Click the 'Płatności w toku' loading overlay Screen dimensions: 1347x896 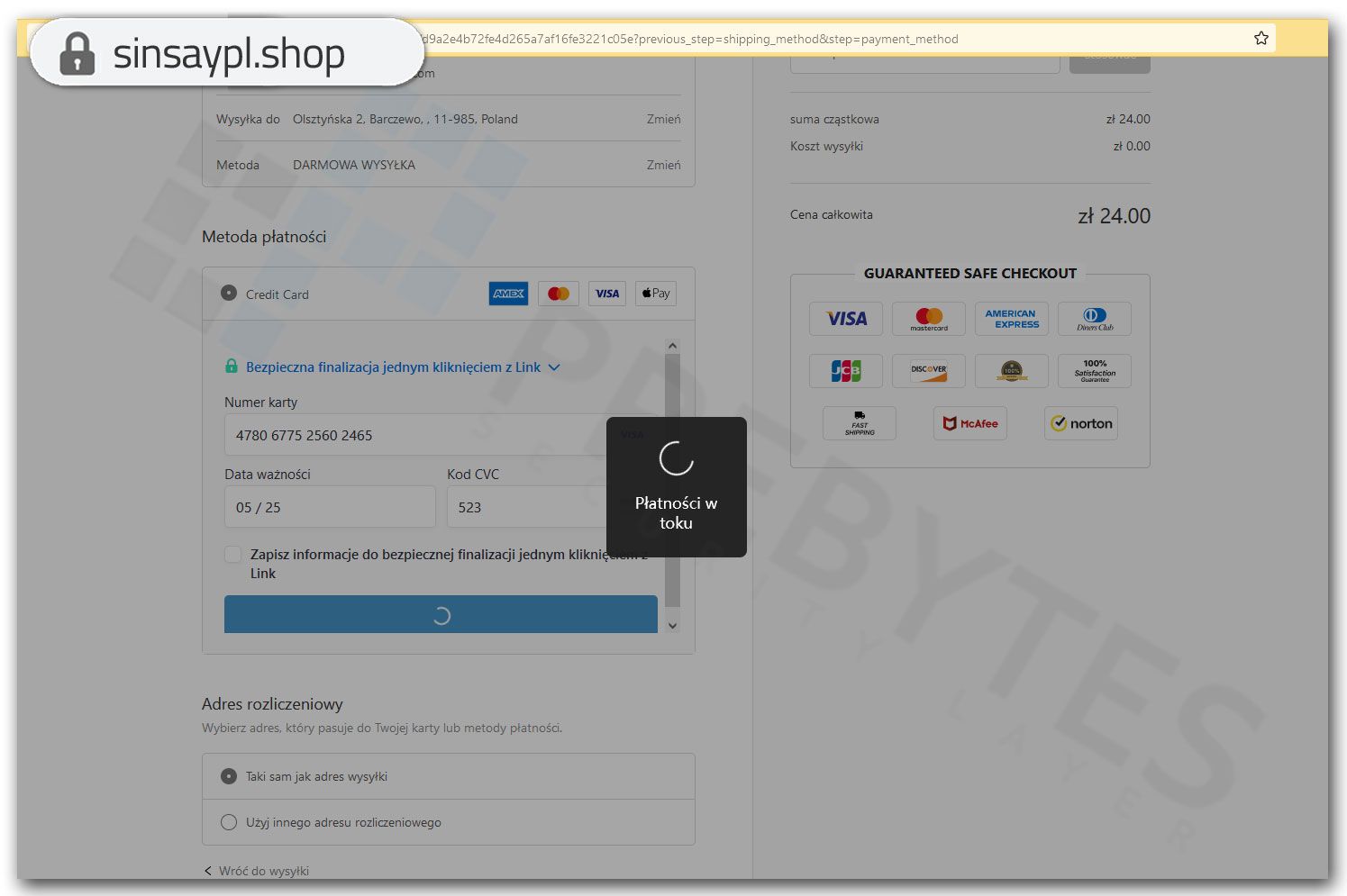click(x=677, y=487)
